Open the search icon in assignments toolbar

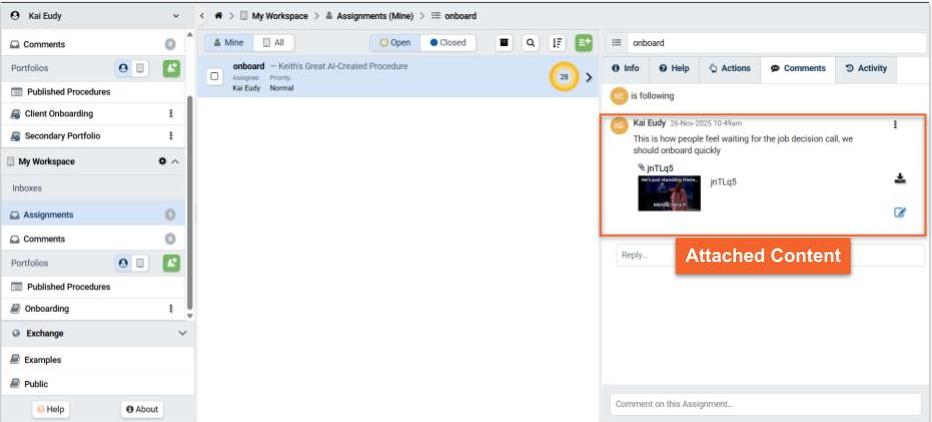tap(530, 43)
